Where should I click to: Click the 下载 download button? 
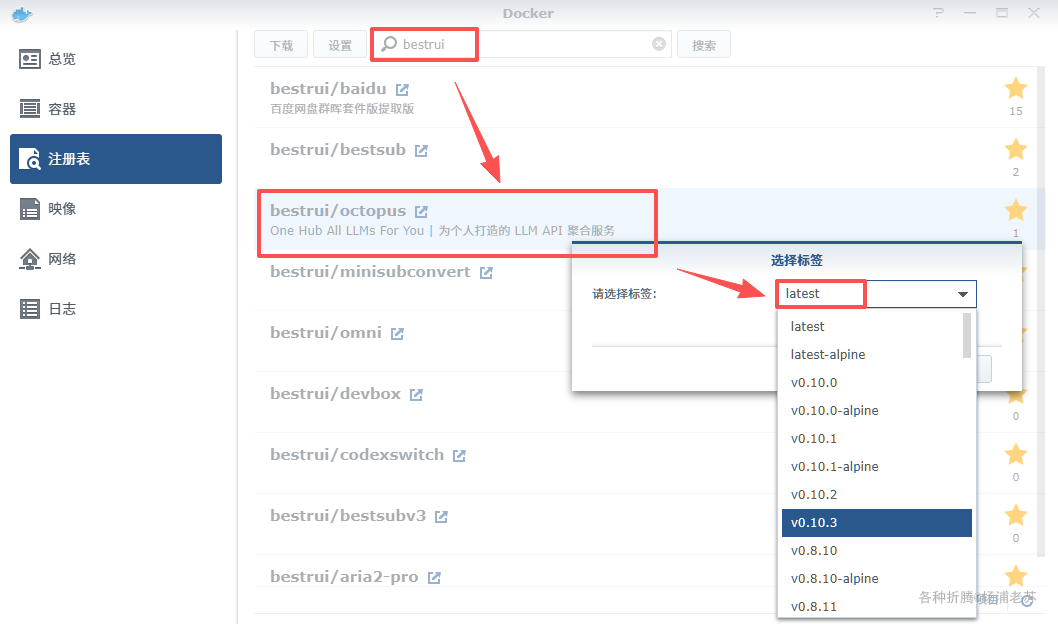pos(281,45)
